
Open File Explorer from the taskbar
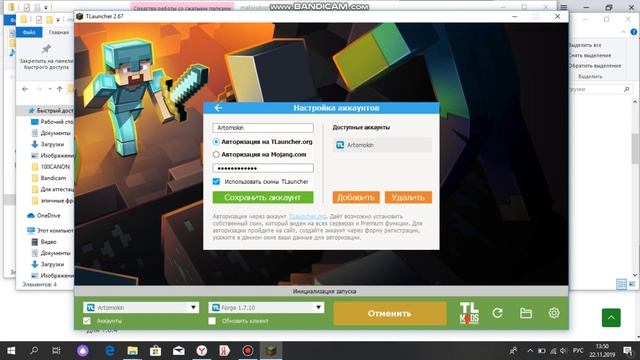coord(132,351)
